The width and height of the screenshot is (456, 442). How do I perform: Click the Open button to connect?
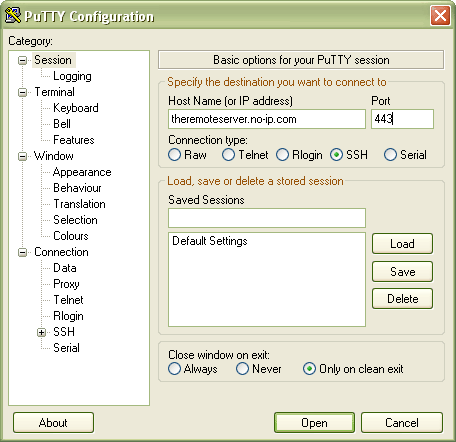coord(314,423)
